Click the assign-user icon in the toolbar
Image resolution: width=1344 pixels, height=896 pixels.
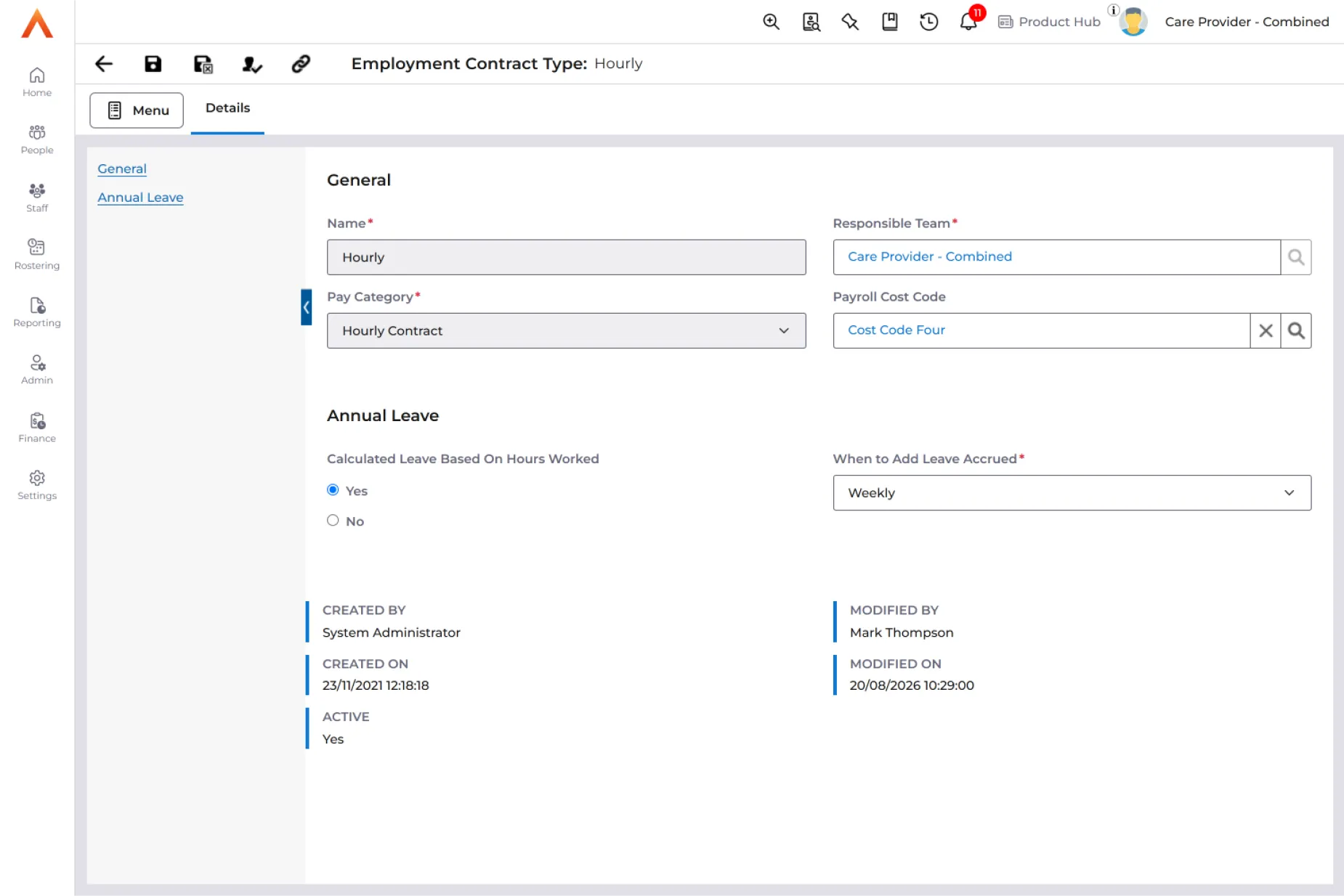251,64
